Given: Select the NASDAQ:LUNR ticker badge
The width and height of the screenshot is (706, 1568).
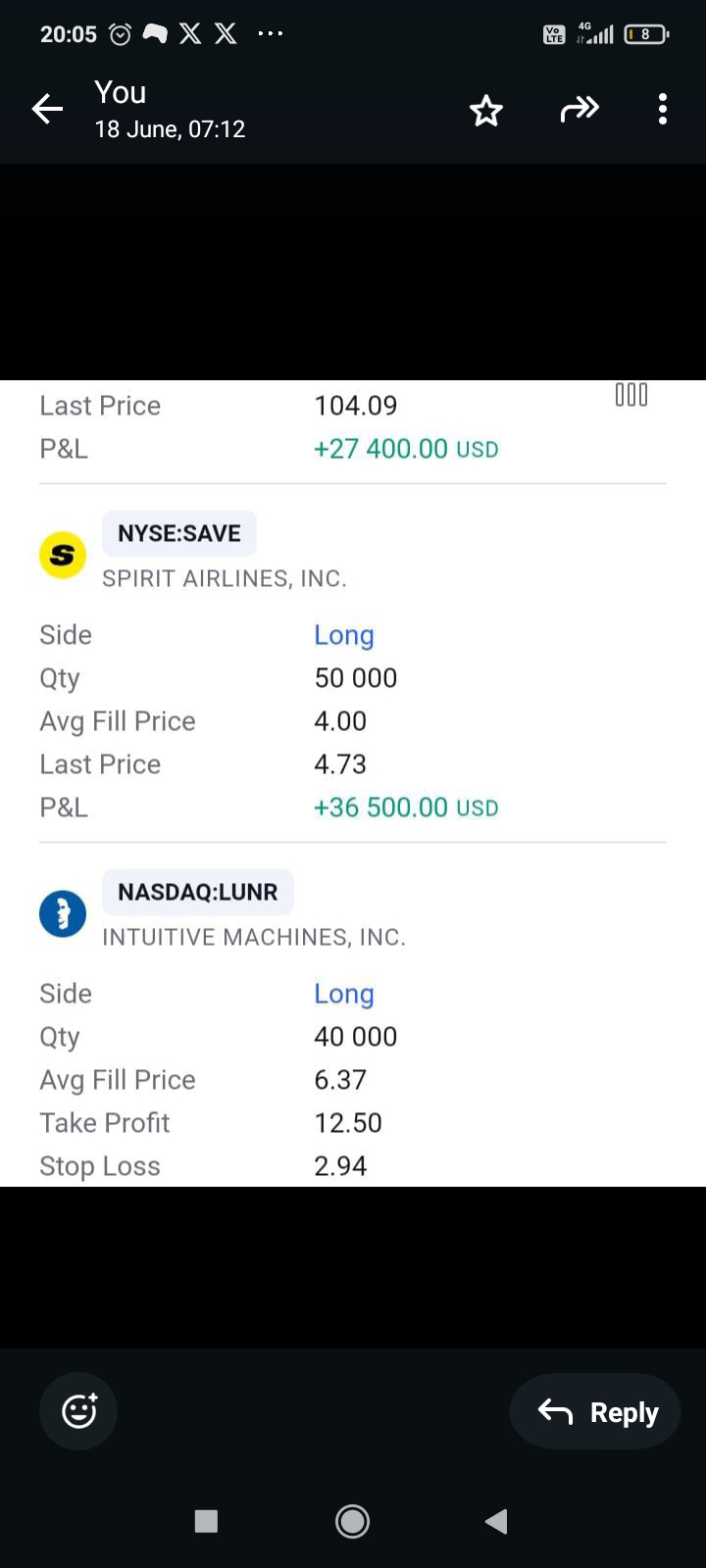Looking at the screenshot, I should coord(198,892).
